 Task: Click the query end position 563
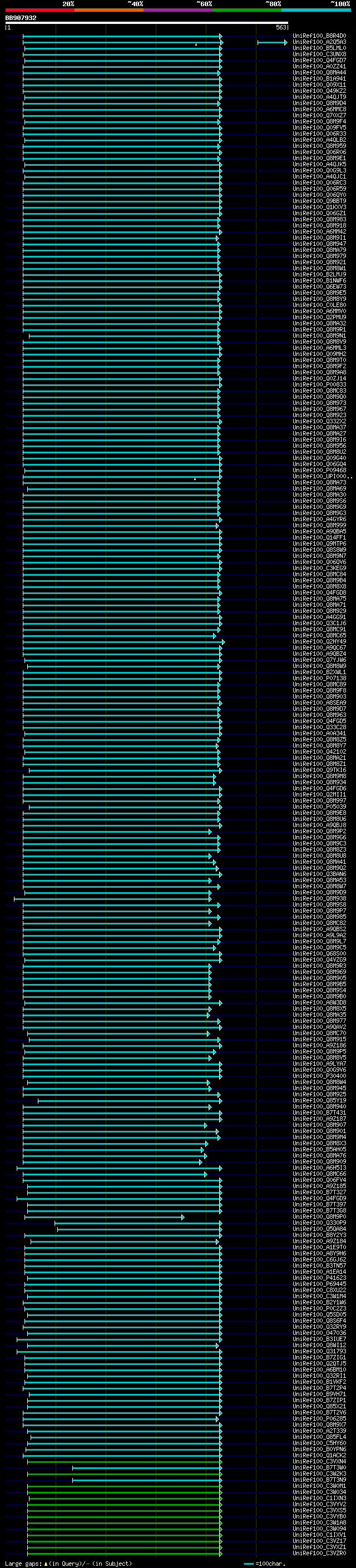point(280,27)
